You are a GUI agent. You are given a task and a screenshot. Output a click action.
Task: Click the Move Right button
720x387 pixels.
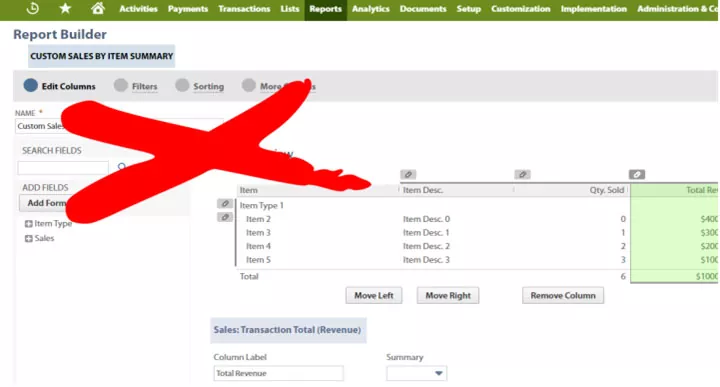(448, 296)
